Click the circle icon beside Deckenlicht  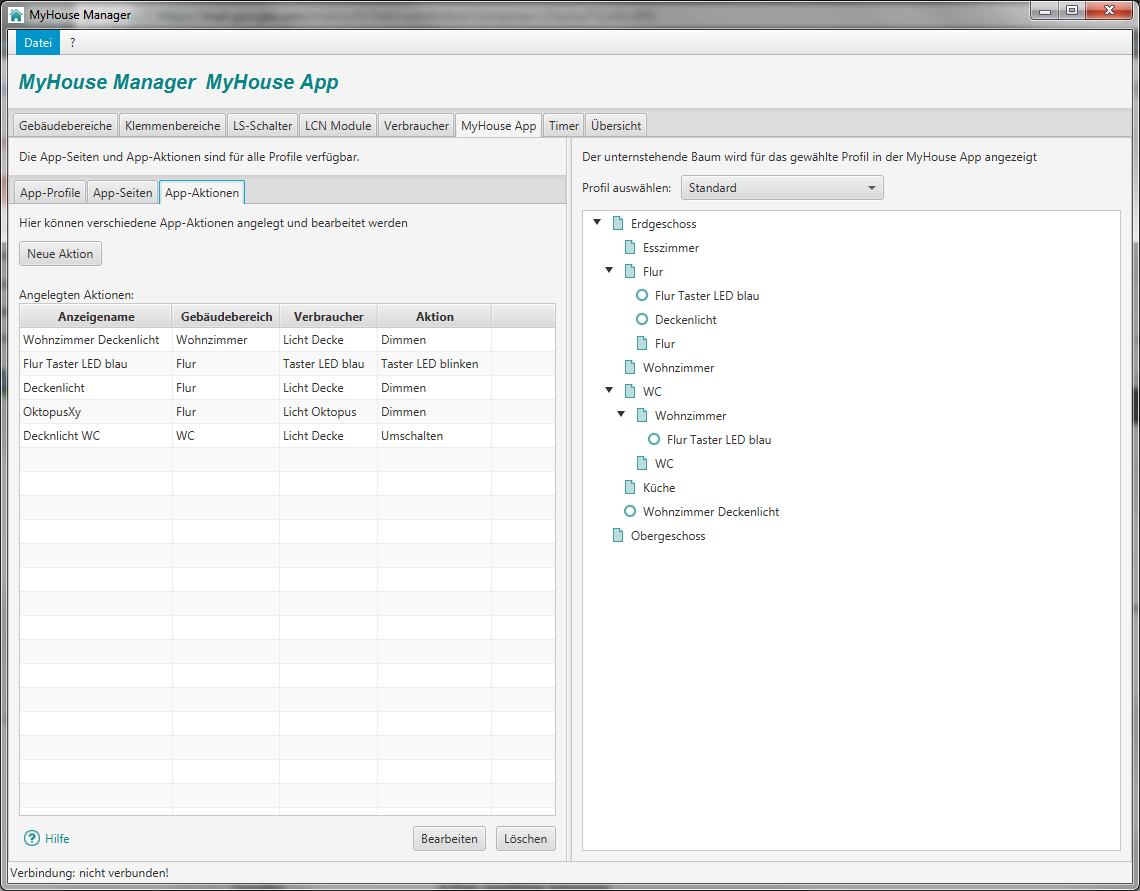[x=642, y=320]
